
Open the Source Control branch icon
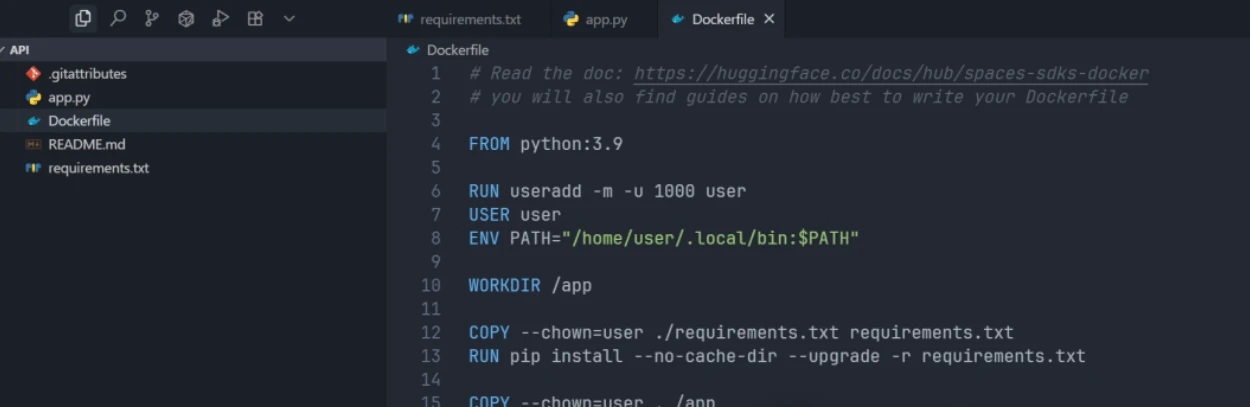click(x=152, y=18)
